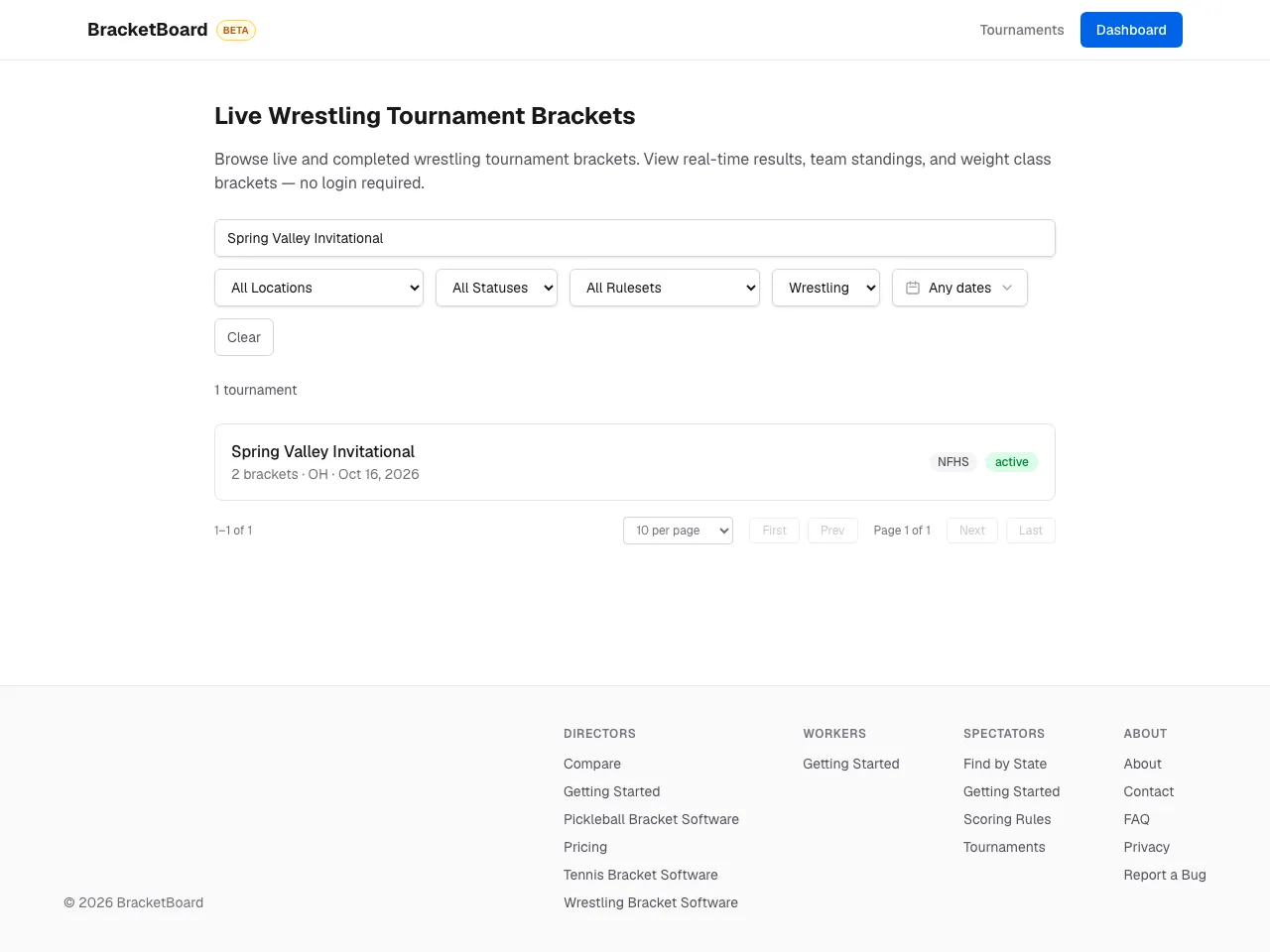Open Wrestling Bracket Software link
The height and width of the screenshot is (952, 1270).
pos(651,902)
